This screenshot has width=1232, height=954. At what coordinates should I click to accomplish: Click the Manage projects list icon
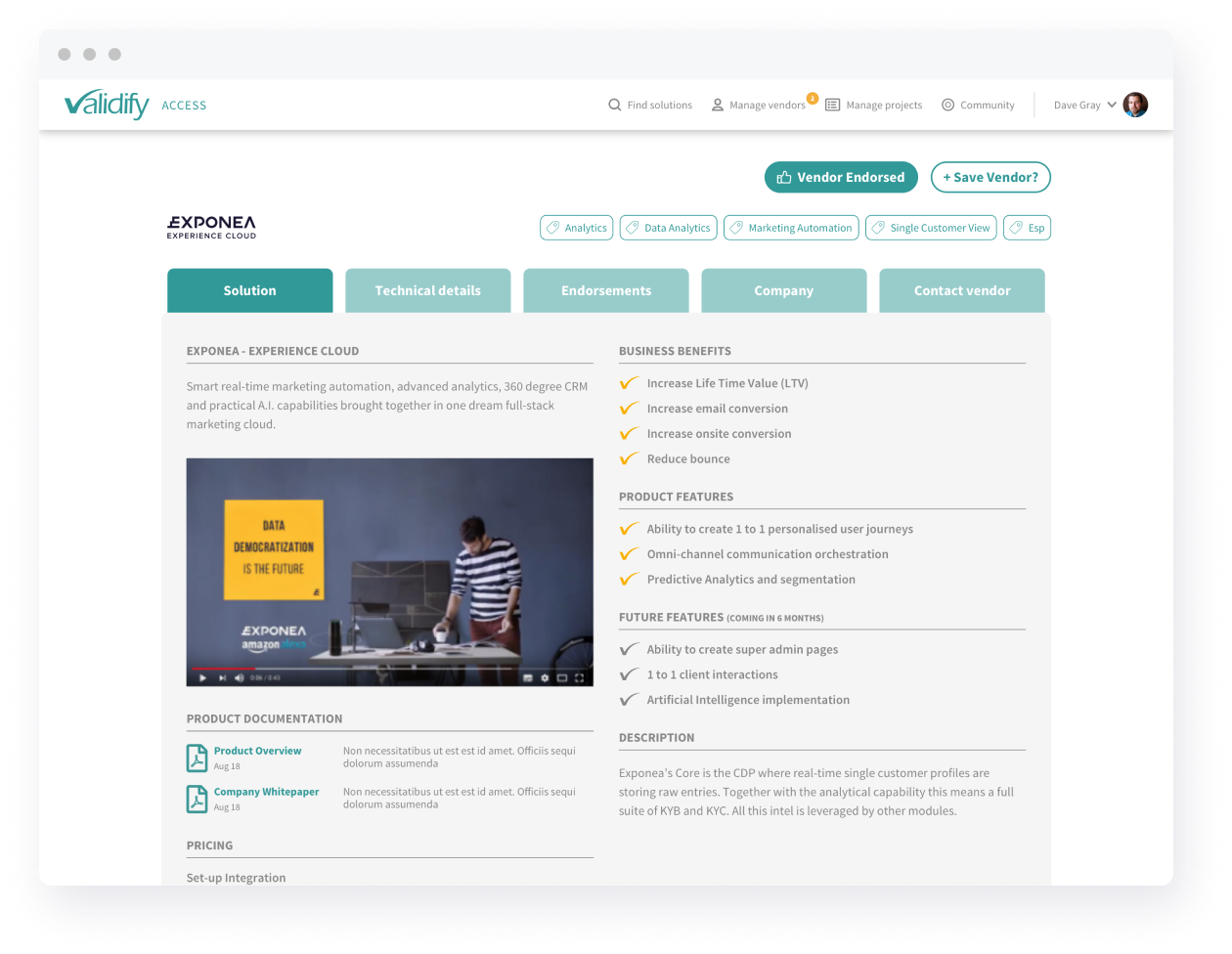click(833, 105)
